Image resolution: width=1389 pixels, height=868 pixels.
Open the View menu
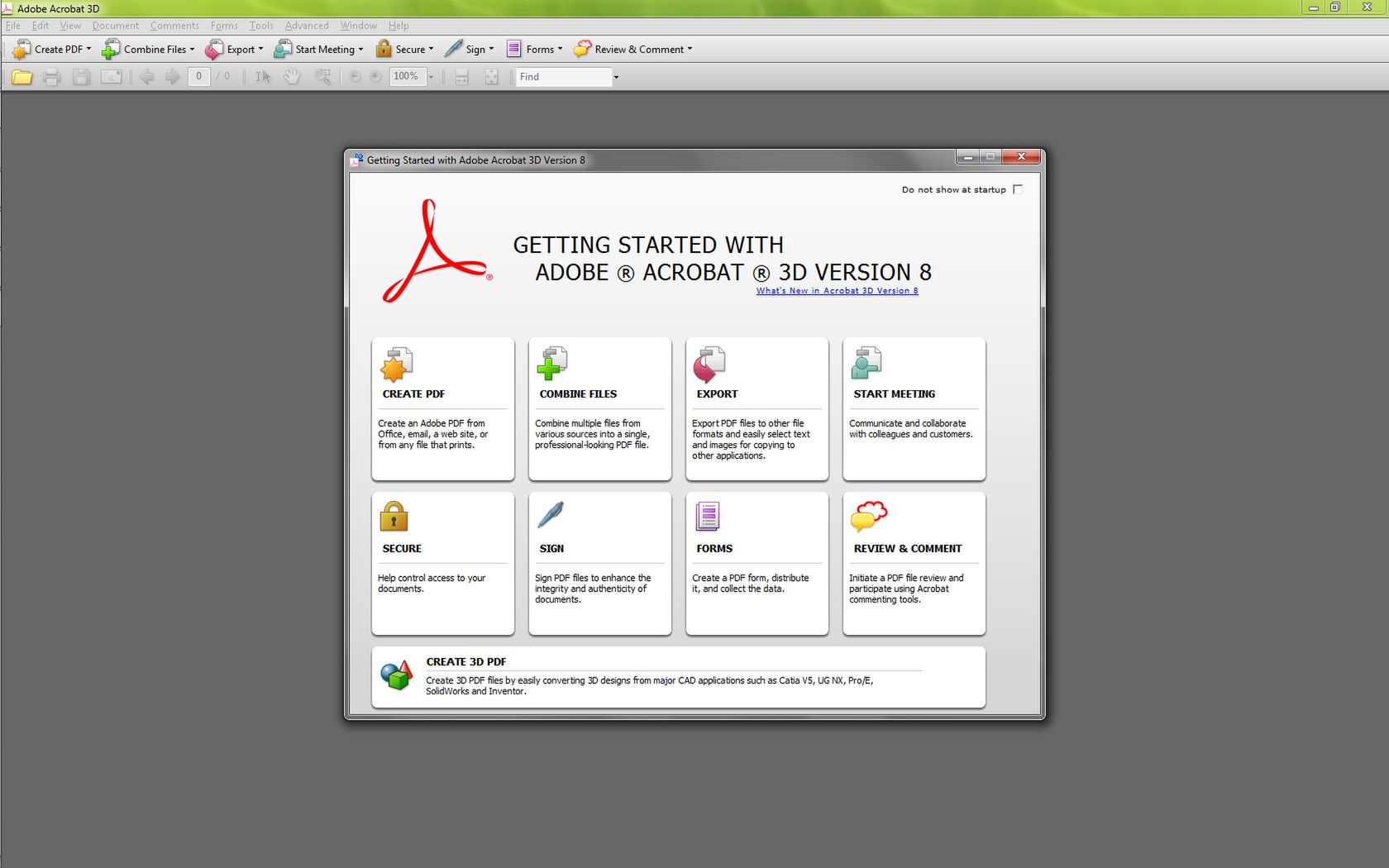(x=70, y=26)
